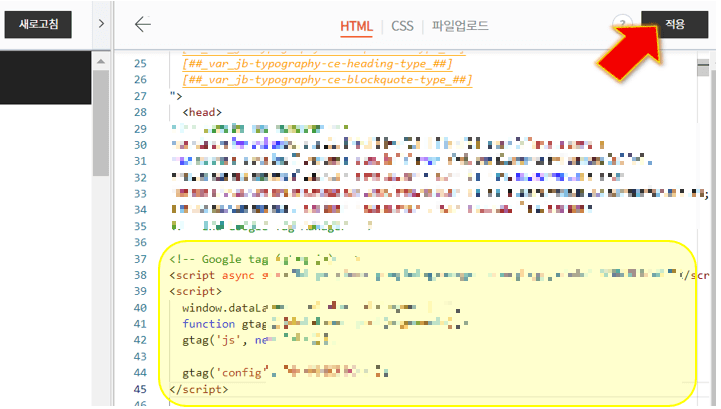
Task: Place cursor on <script> line 39
Action: pyautogui.click(x=195, y=291)
